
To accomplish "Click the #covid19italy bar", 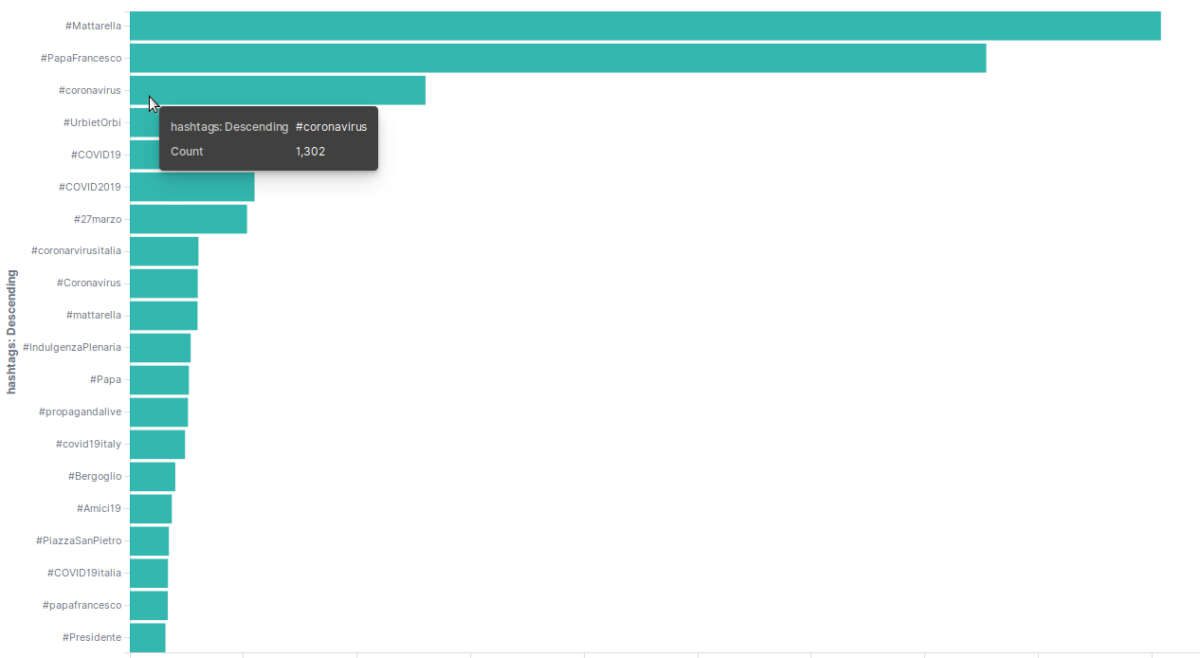I will [157, 444].
